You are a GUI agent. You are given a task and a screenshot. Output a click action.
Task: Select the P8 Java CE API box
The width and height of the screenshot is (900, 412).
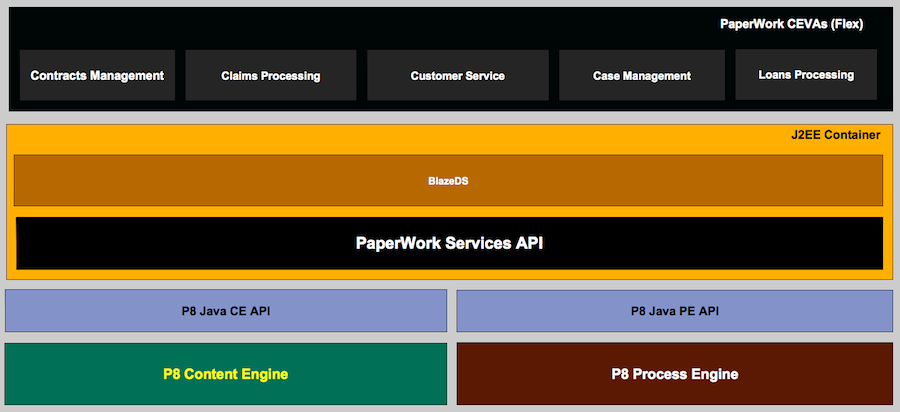[x=226, y=311]
